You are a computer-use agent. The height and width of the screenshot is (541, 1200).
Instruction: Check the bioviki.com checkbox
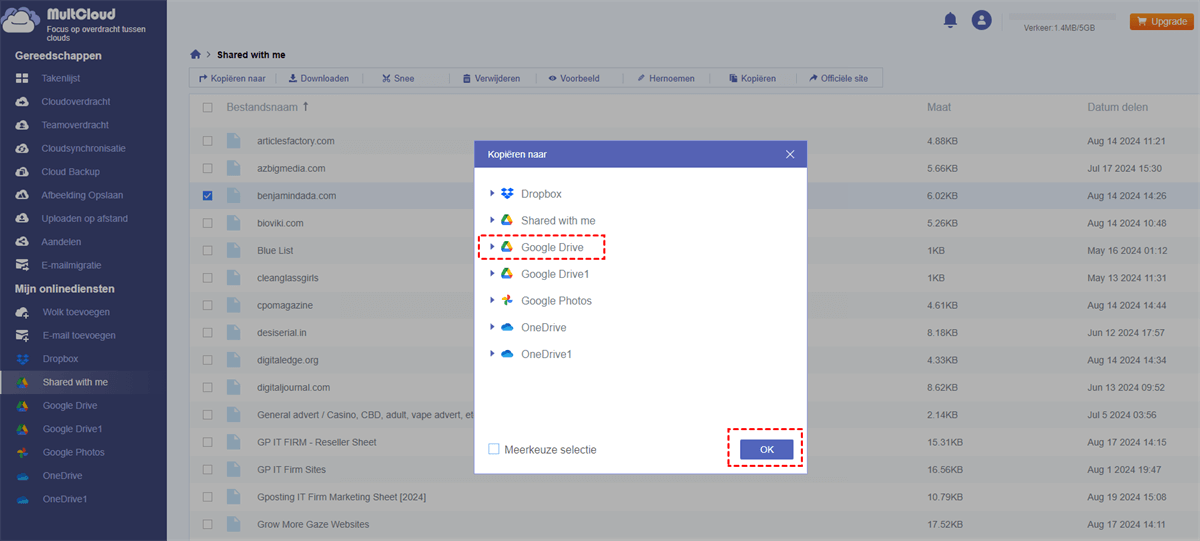(x=207, y=223)
